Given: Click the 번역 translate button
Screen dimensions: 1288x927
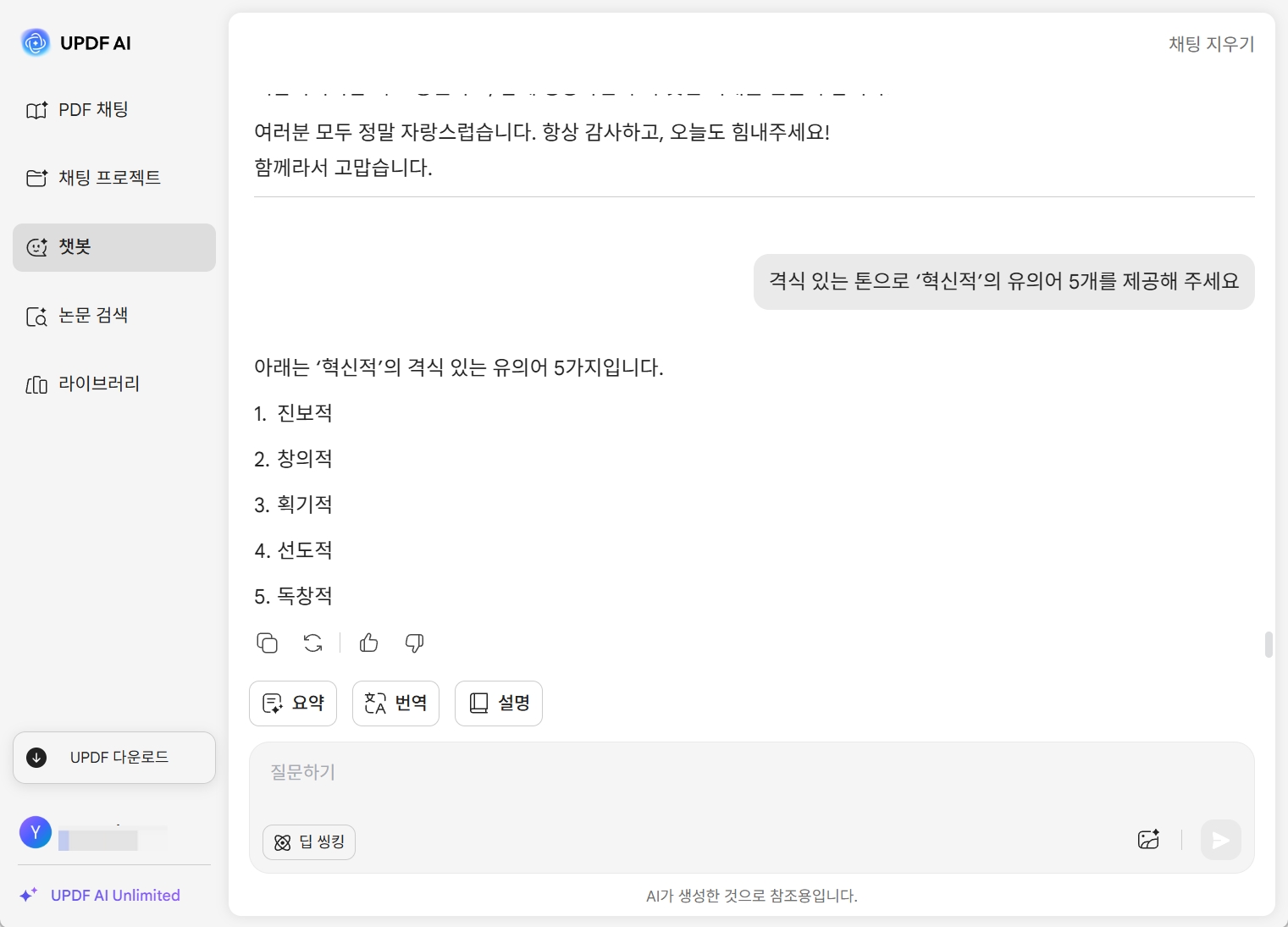Looking at the screenshot, I should [395, 704].
